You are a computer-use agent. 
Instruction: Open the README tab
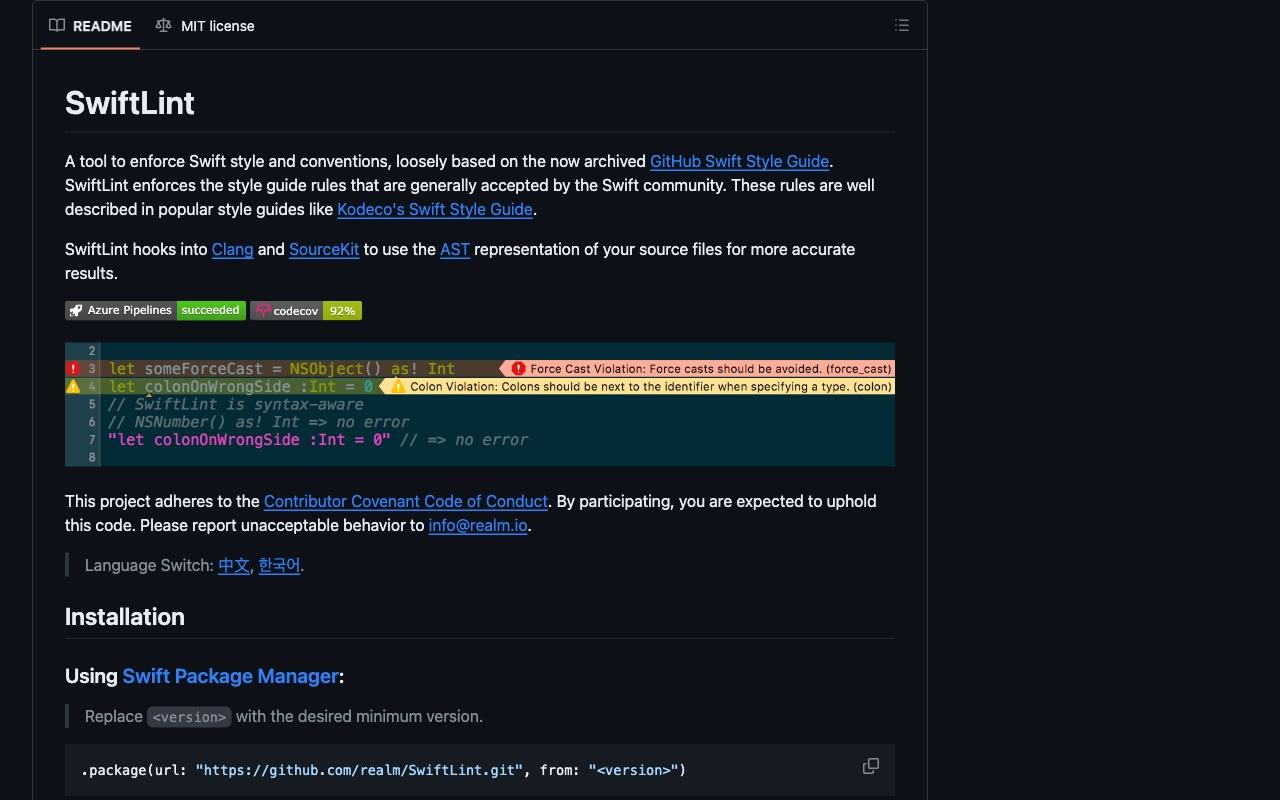click(91, 26)
